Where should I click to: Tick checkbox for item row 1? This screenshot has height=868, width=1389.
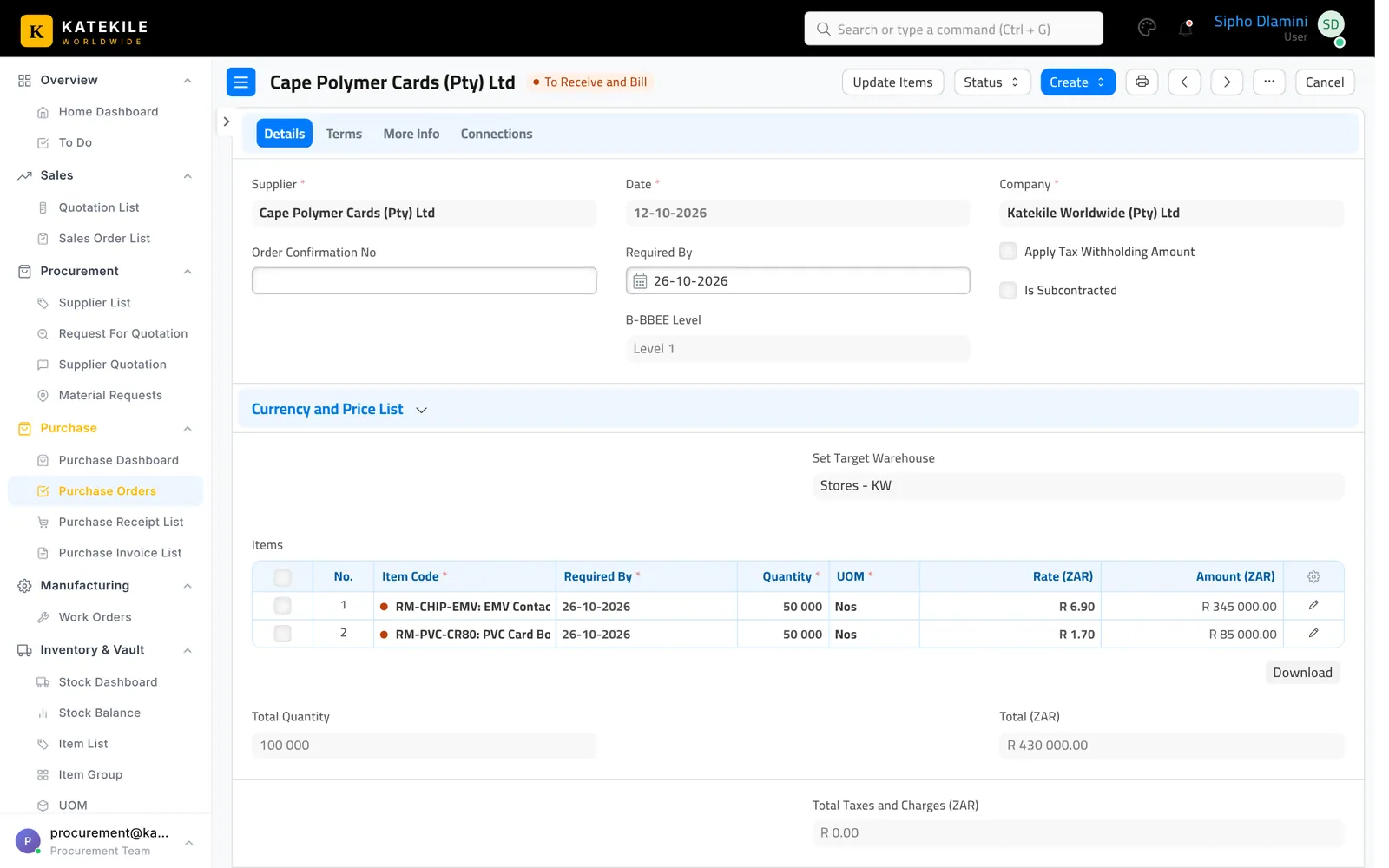282,606
